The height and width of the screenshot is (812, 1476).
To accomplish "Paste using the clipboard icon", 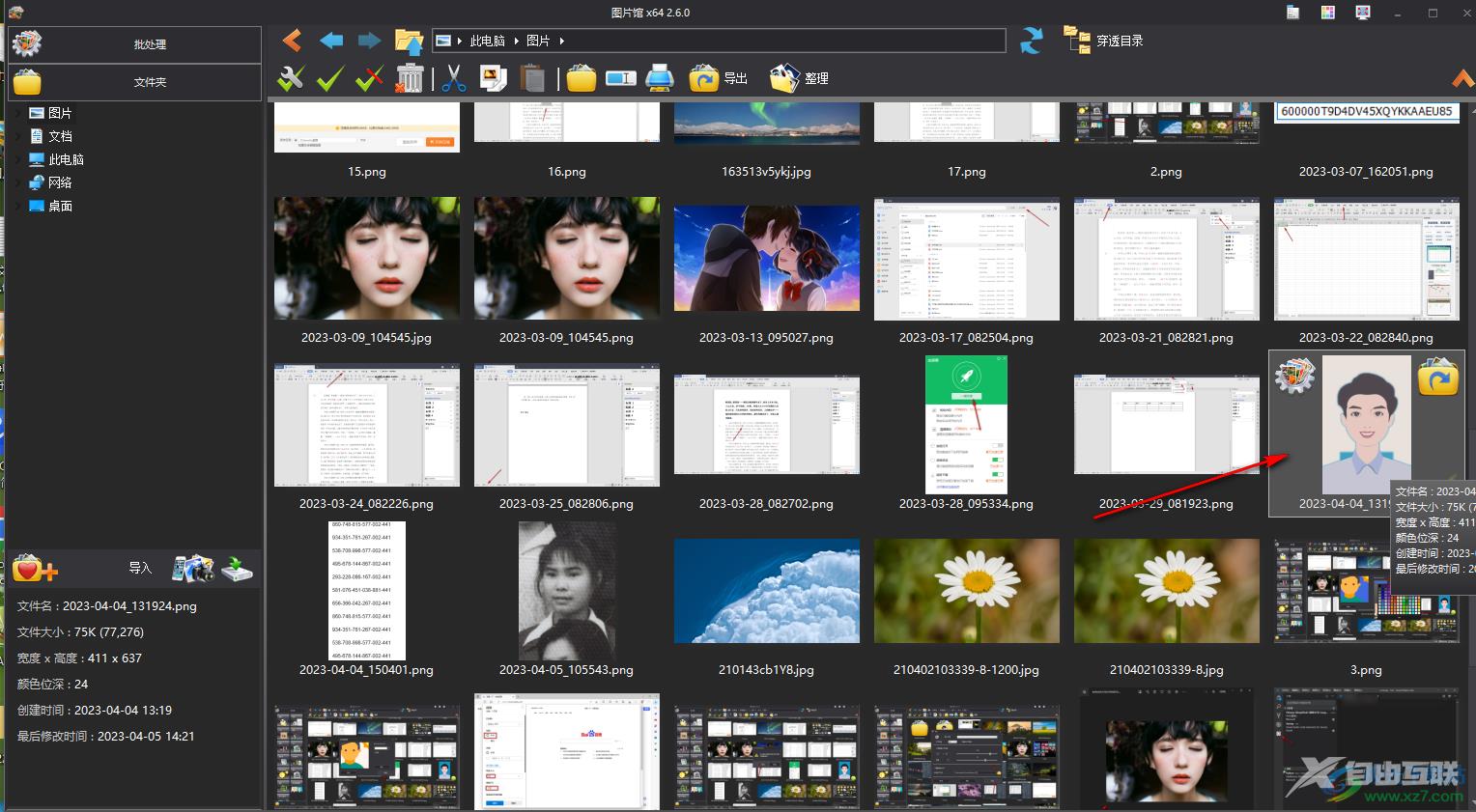I will click(x=532, y=78).
